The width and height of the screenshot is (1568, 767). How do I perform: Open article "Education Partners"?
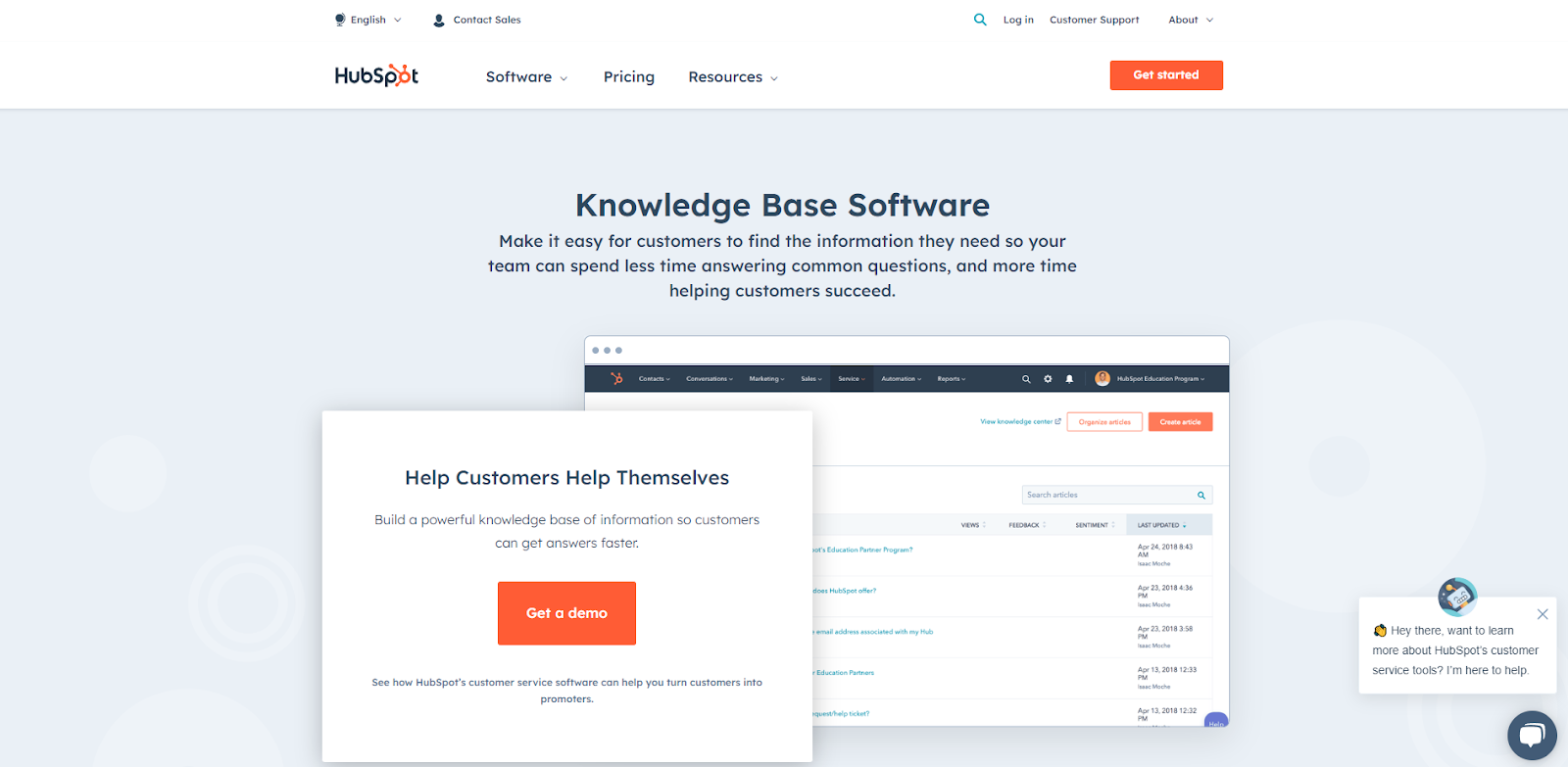click(x=844, y=673)
